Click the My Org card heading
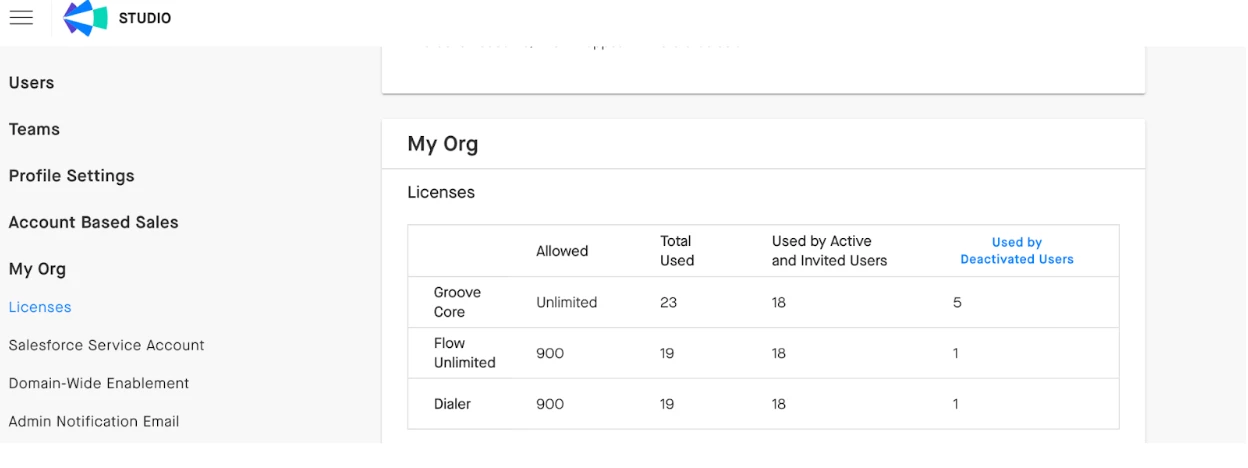This screenshot has width=1248, height=468. point(442,144)
